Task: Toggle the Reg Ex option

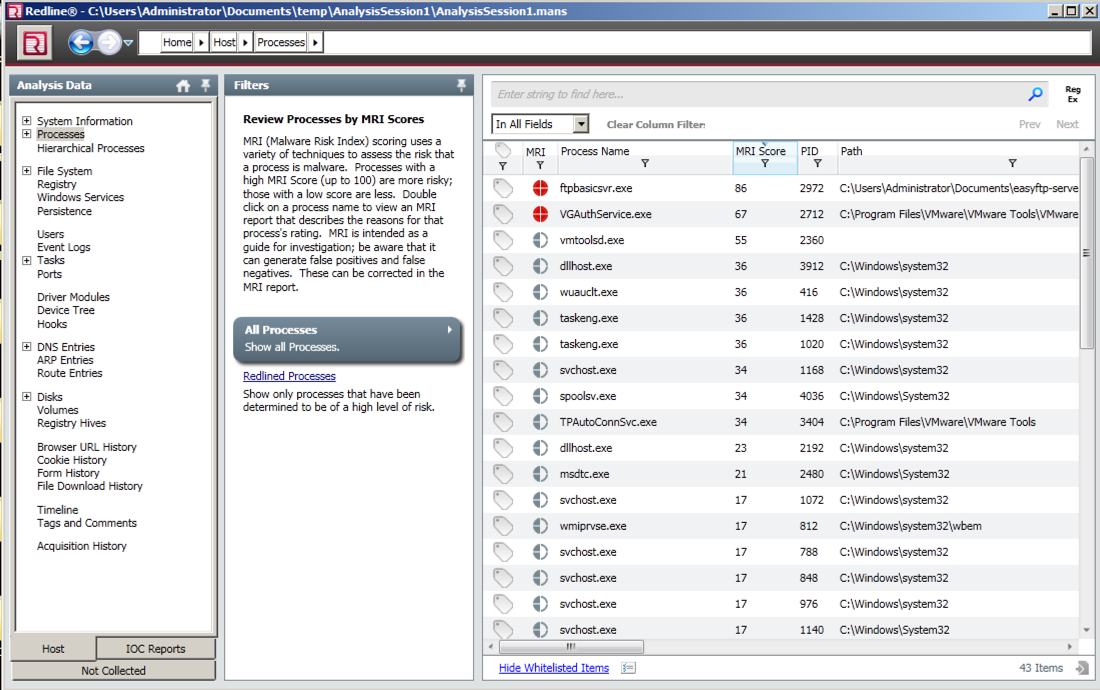Action: click(1073, 94)
